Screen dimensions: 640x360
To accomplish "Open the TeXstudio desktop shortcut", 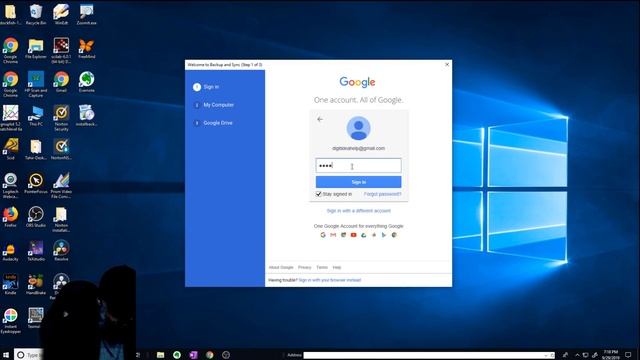I will 36,251.
